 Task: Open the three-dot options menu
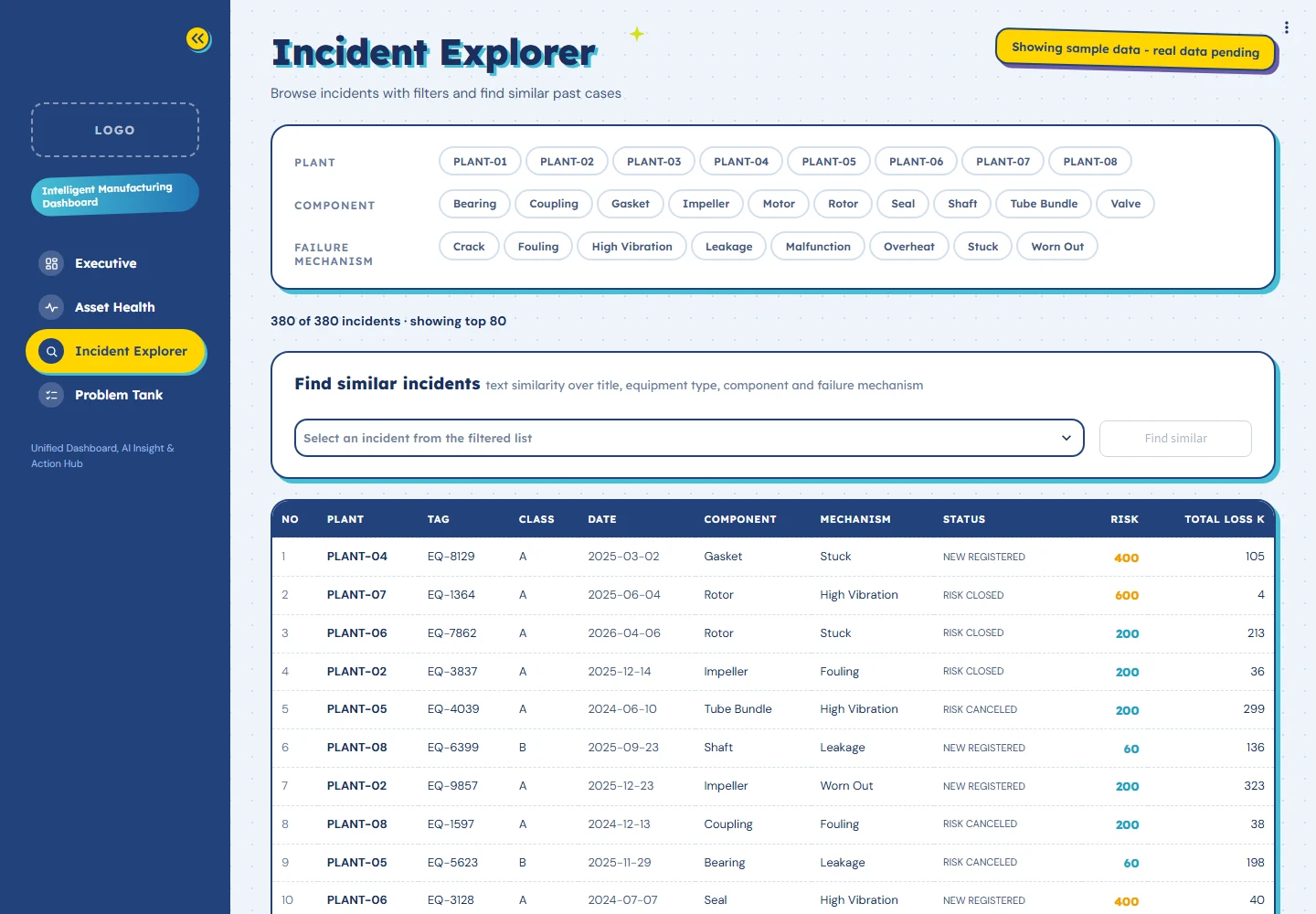[1287, 27]
